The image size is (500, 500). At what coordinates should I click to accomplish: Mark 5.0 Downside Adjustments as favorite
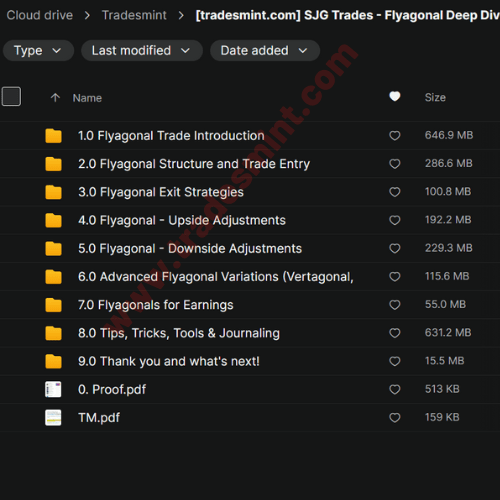click(395, 248)
